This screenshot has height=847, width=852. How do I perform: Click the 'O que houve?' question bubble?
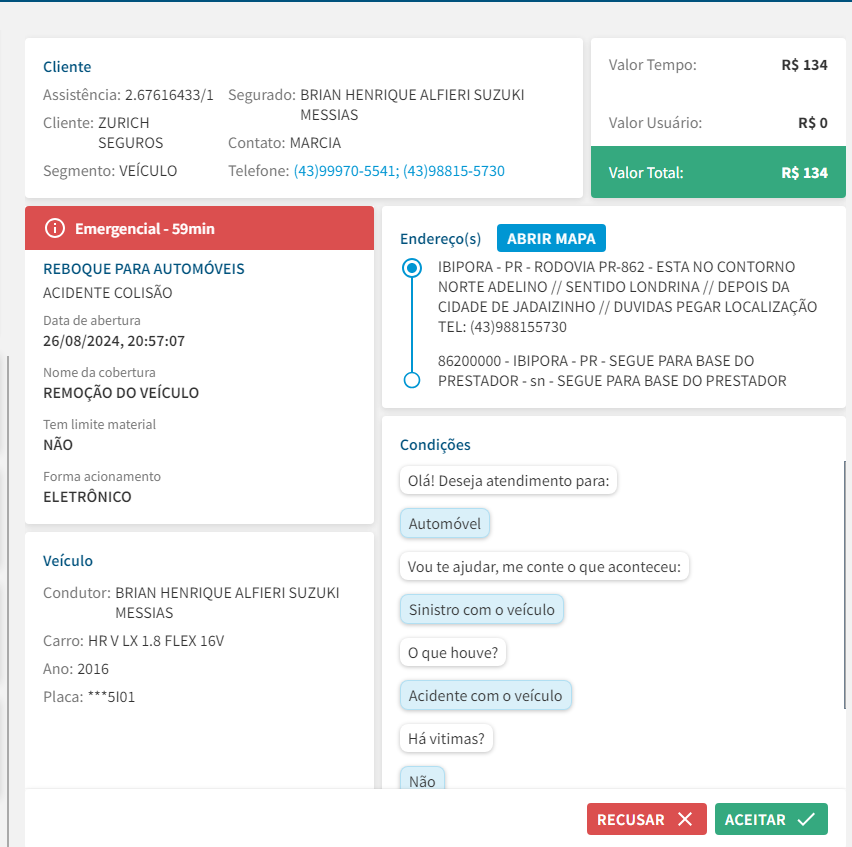(x=453, y=653)
